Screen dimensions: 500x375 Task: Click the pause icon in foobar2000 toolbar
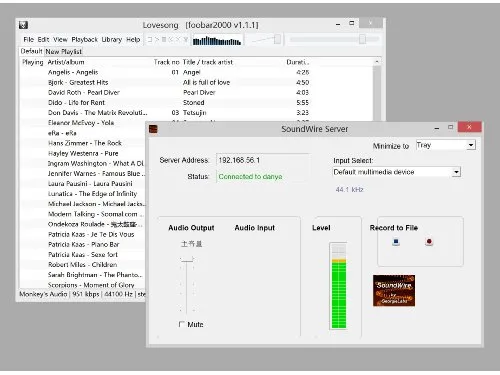point(164,39)
